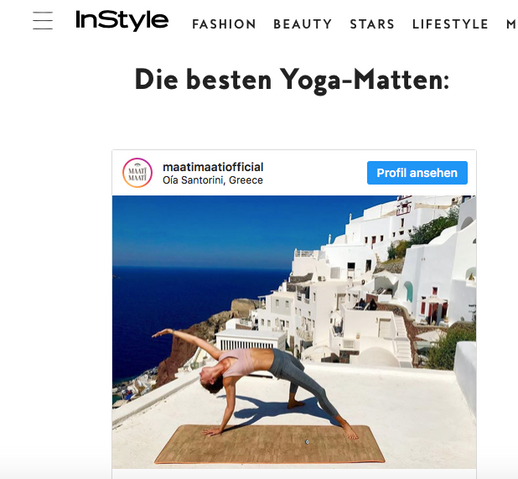
Task: Click the Maati Maati profile avatar
Action: point(137,173)
